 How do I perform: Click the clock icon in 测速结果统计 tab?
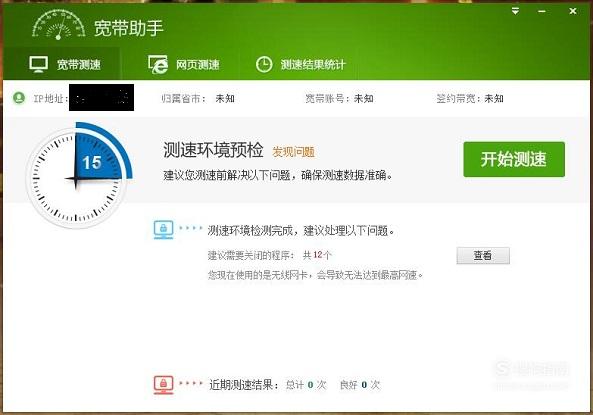(x=264, y=64)
